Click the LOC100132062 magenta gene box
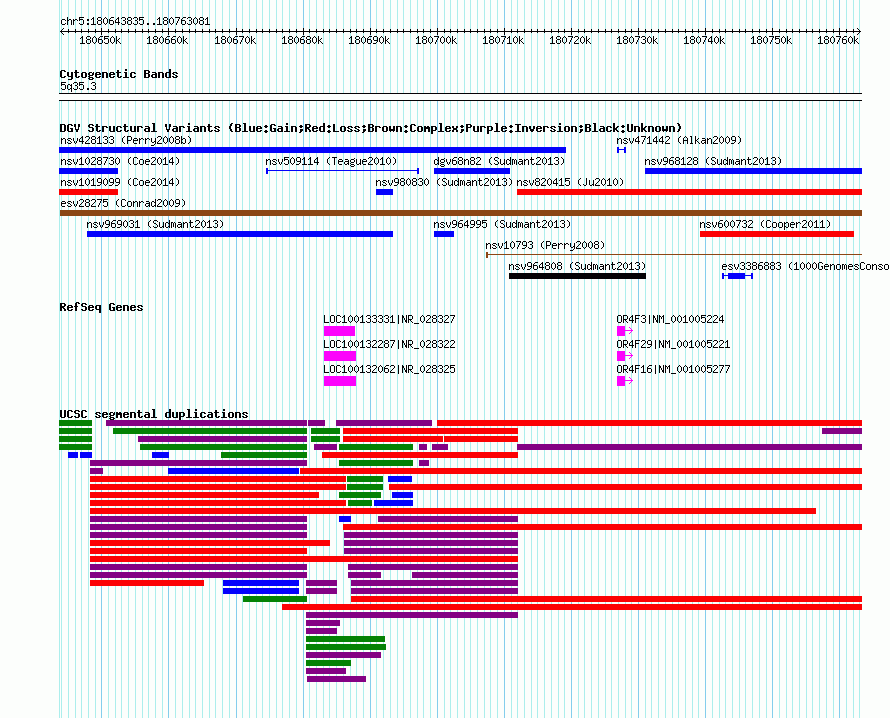This screenshot has height=718, width=890. pyautogui.click(x=340, y=381)
